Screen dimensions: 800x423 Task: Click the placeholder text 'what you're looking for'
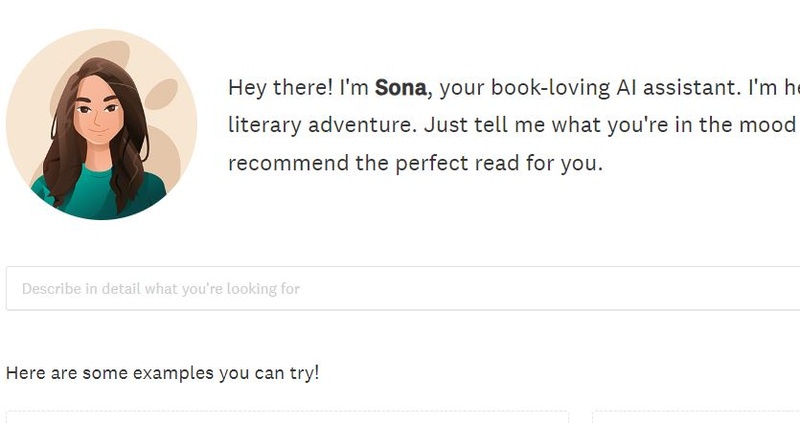[x=222, y=289]
